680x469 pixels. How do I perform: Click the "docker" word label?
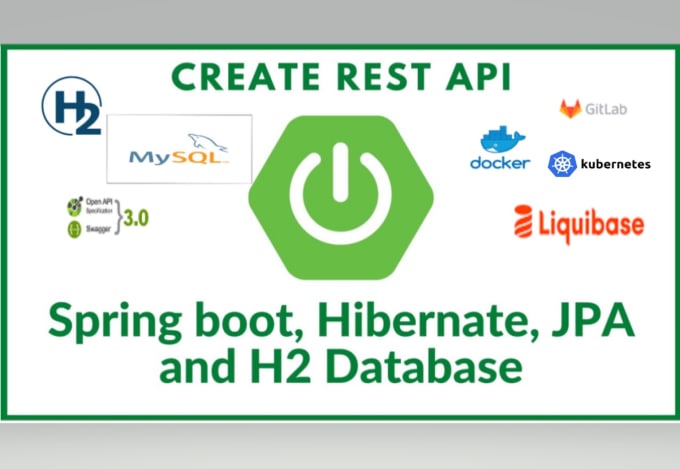pyautogui.click(x=500, y=163)
